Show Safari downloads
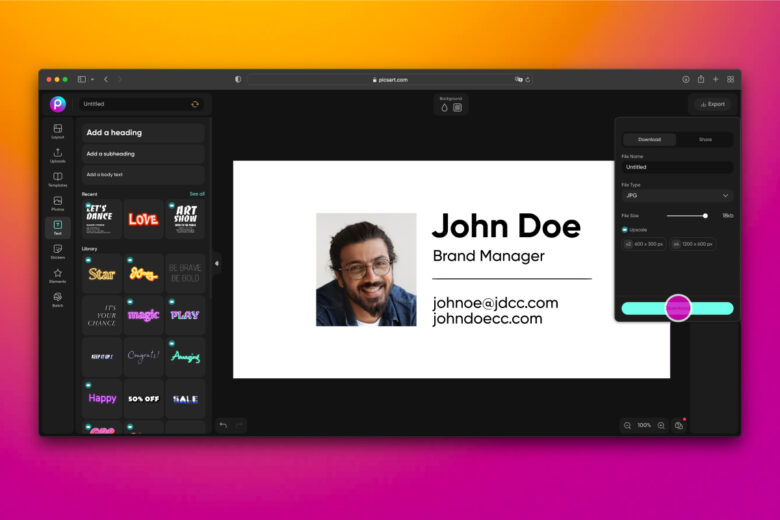 click(x=685, y=79)
